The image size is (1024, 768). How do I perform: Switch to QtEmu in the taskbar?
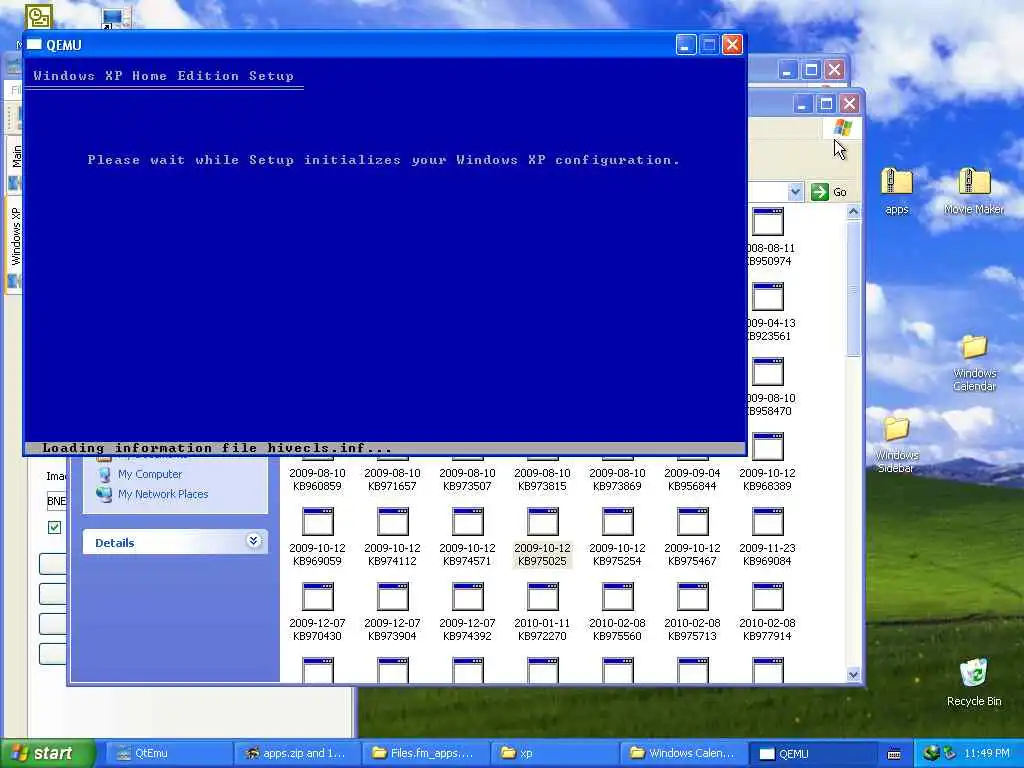click(168, 754)
